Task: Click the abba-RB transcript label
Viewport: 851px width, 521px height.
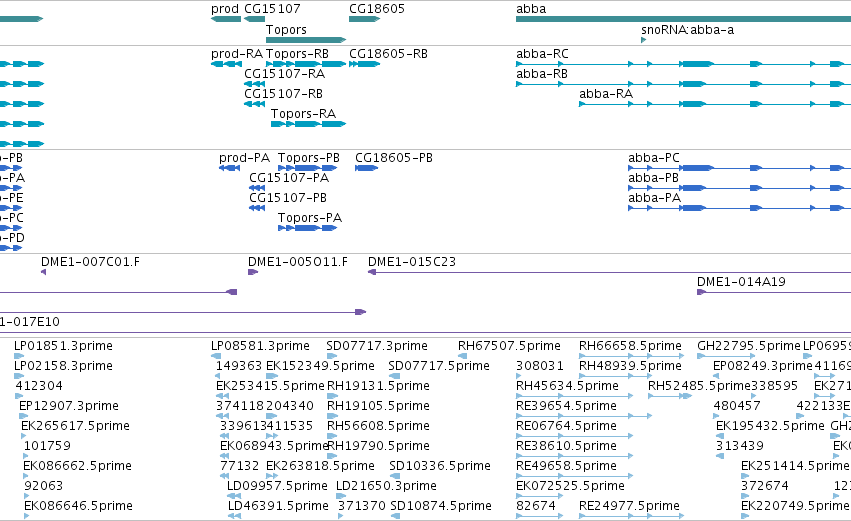Action: point(542,74)
